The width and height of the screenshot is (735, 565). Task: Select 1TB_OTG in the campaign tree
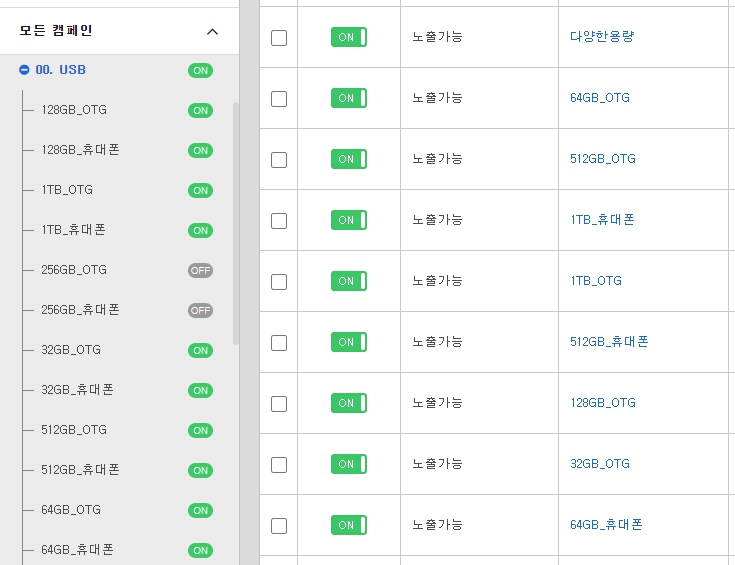67,190
